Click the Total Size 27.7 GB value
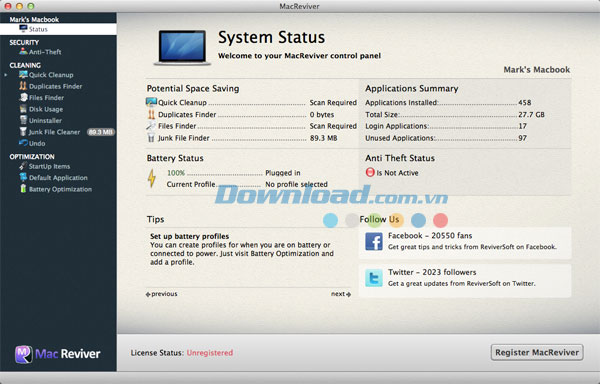Image resolution: width=600 pixels, height=384 pixels. (531, 114)
